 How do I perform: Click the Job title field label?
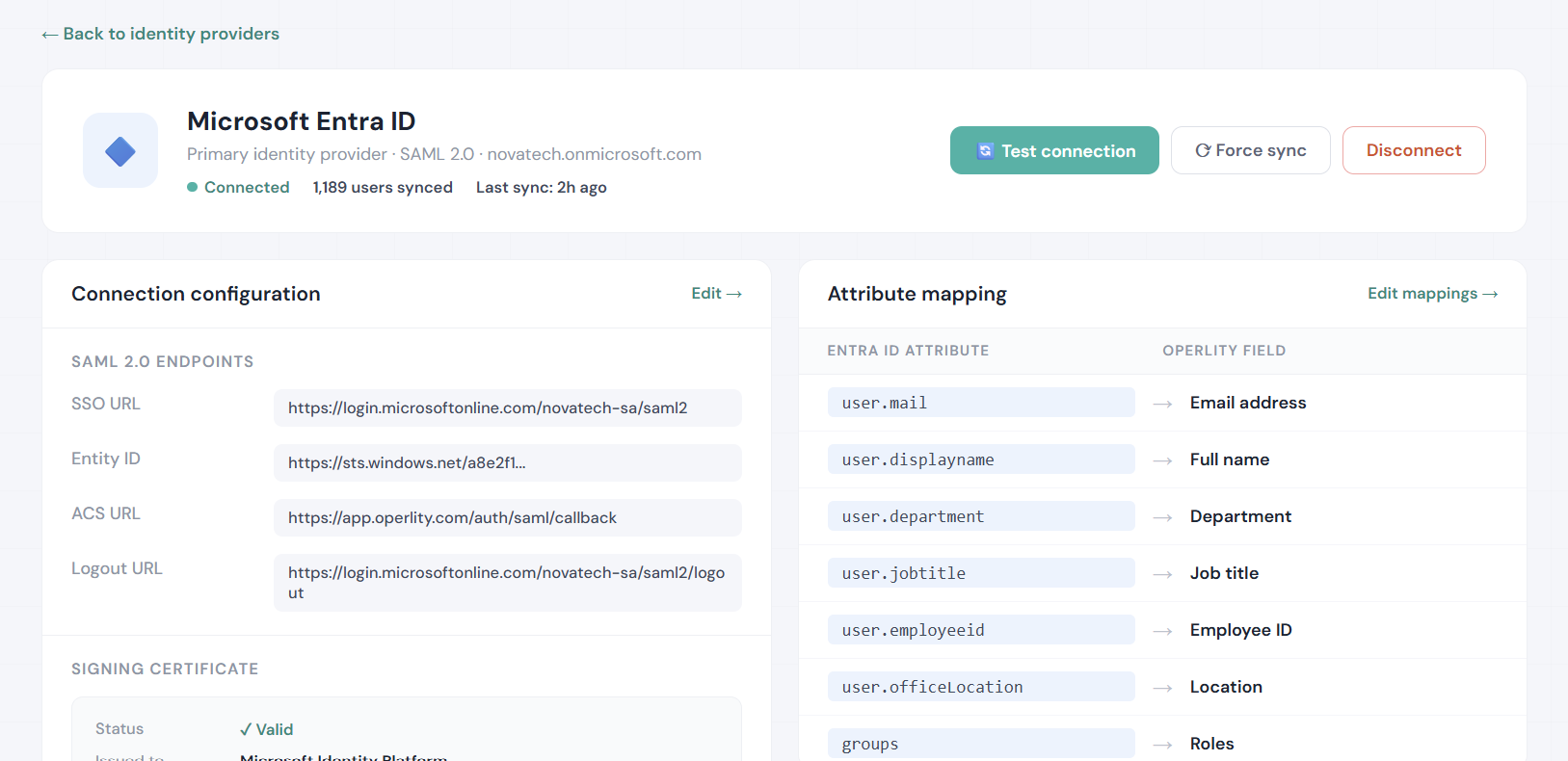(1224, 573)
